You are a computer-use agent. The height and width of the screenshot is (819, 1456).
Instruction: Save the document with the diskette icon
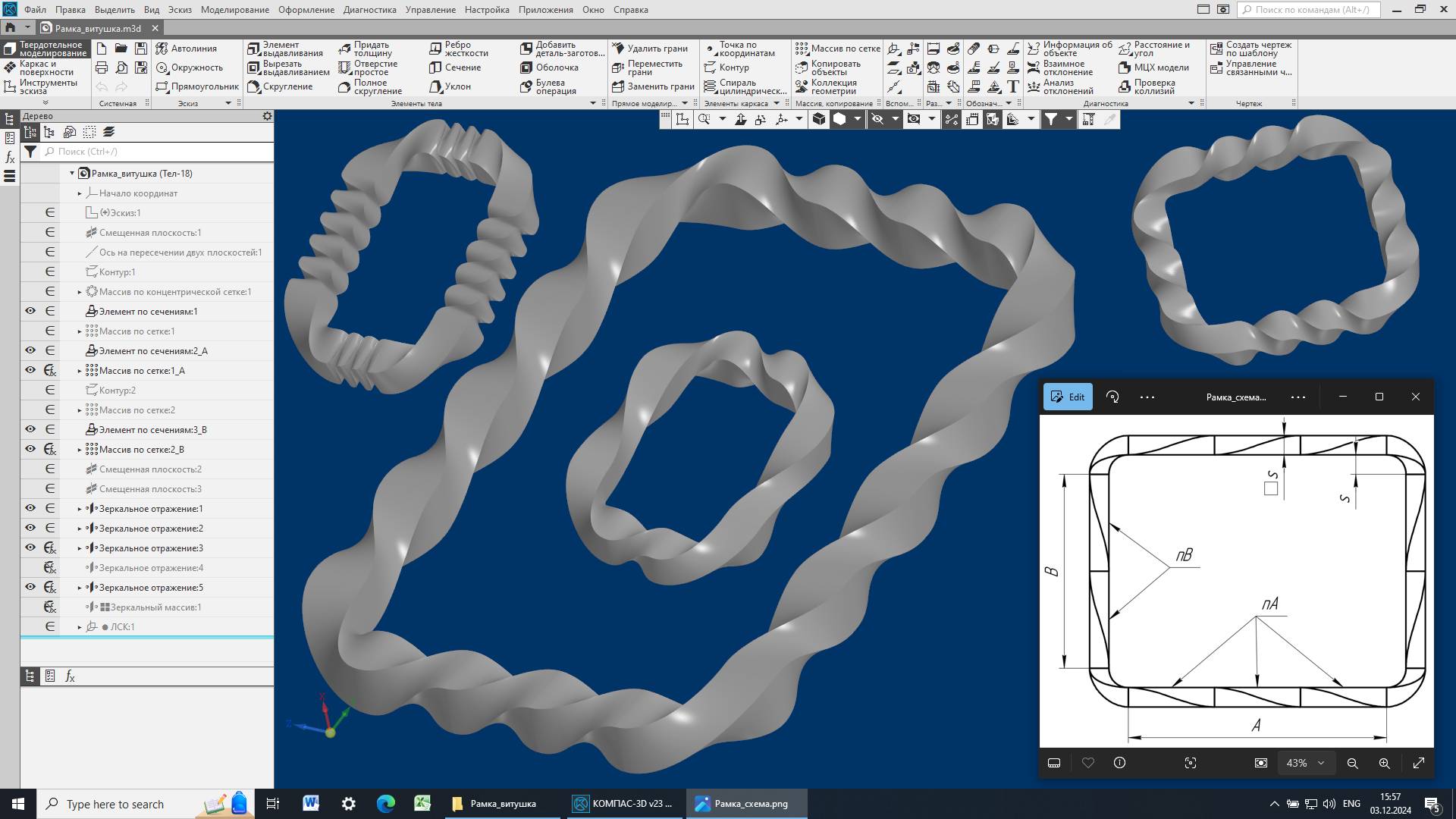point(141,49)
